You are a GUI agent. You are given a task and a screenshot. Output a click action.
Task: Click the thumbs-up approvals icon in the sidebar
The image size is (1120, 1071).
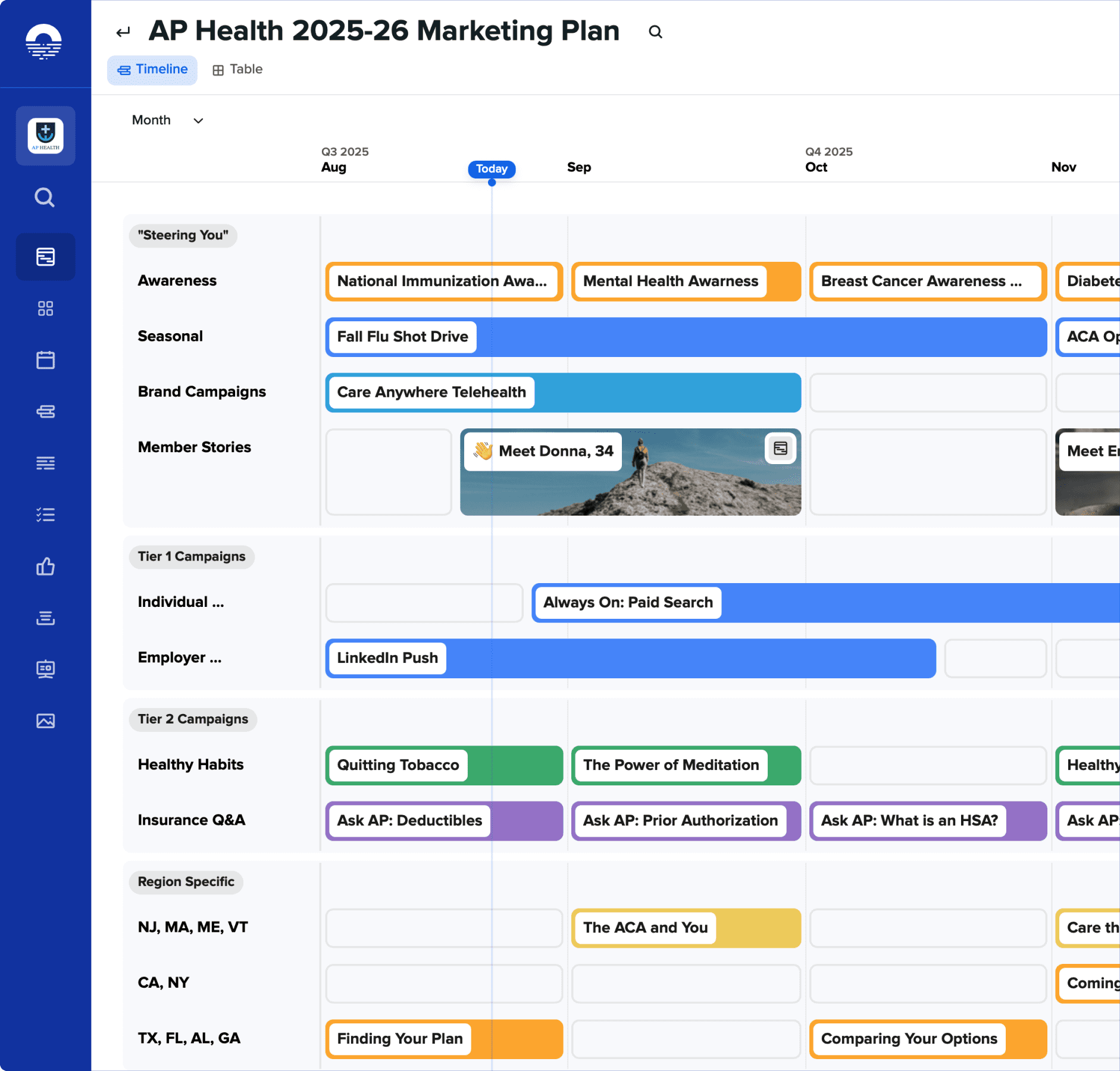pos(46,566)
